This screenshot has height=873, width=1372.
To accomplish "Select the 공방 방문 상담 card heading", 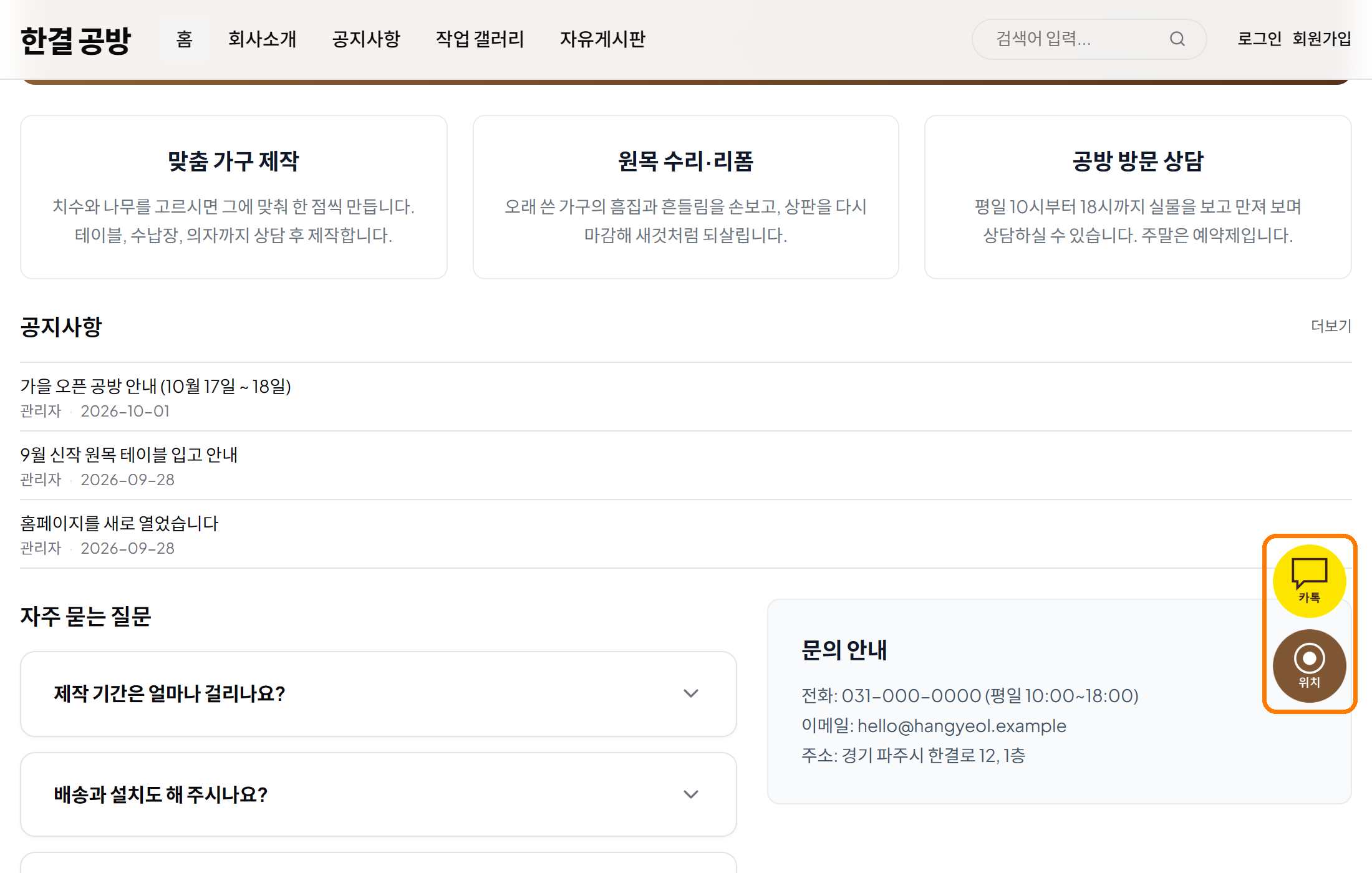I will click(x=1138, y=162).
